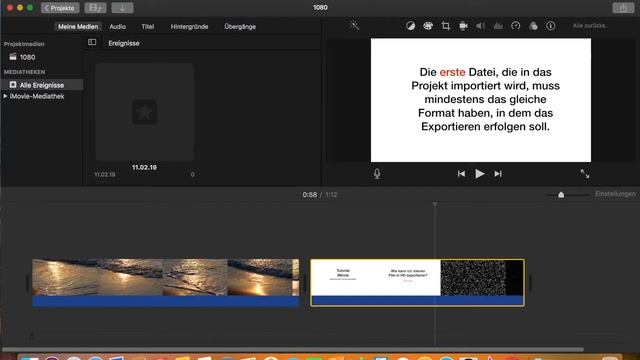
Task: Click the voiceover microphone icon
Action: click(377, 174)
